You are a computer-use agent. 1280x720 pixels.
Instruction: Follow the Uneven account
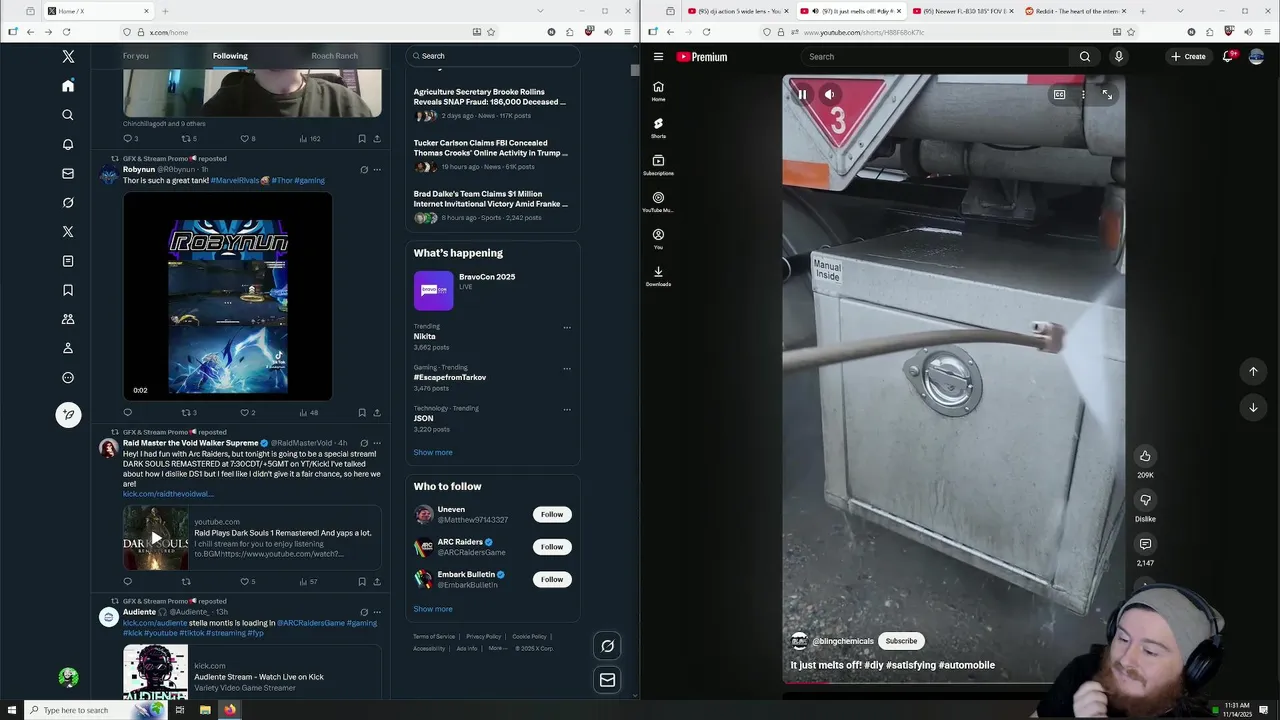pos(552,514)
